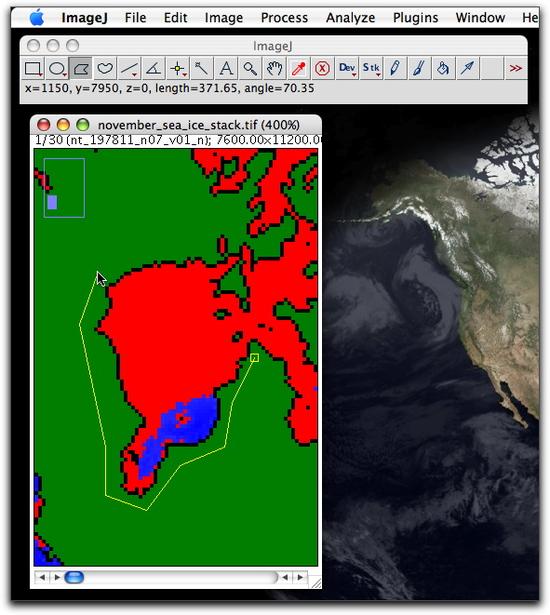
Task: Toggle the Polygon selection tool
Action: [x=81, y=69]
